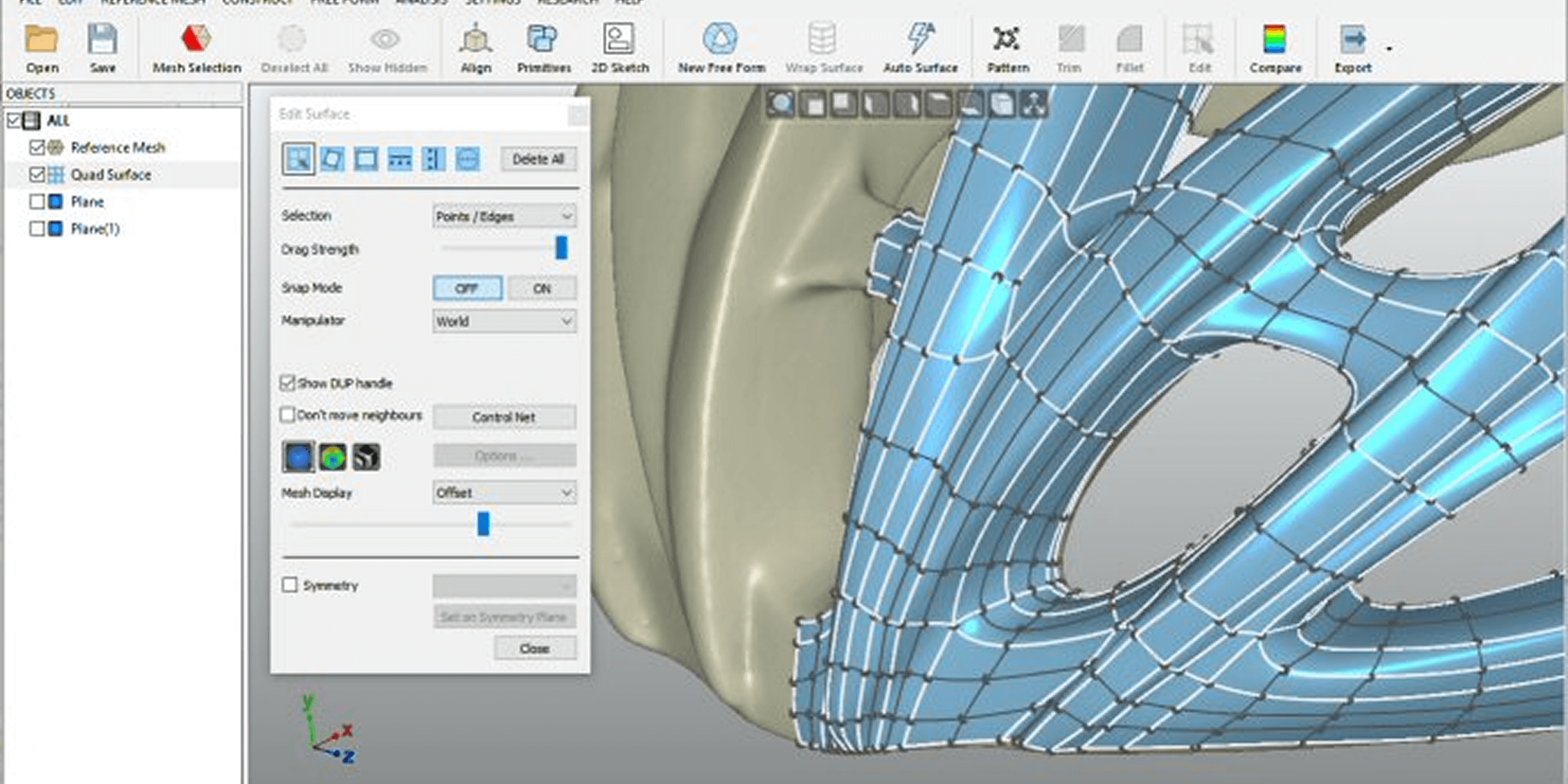This screenshot has width=1568, height=784.
Task: Click the Drag Strength slider handle
Action: pyautogui.click(x=561, y=248)
